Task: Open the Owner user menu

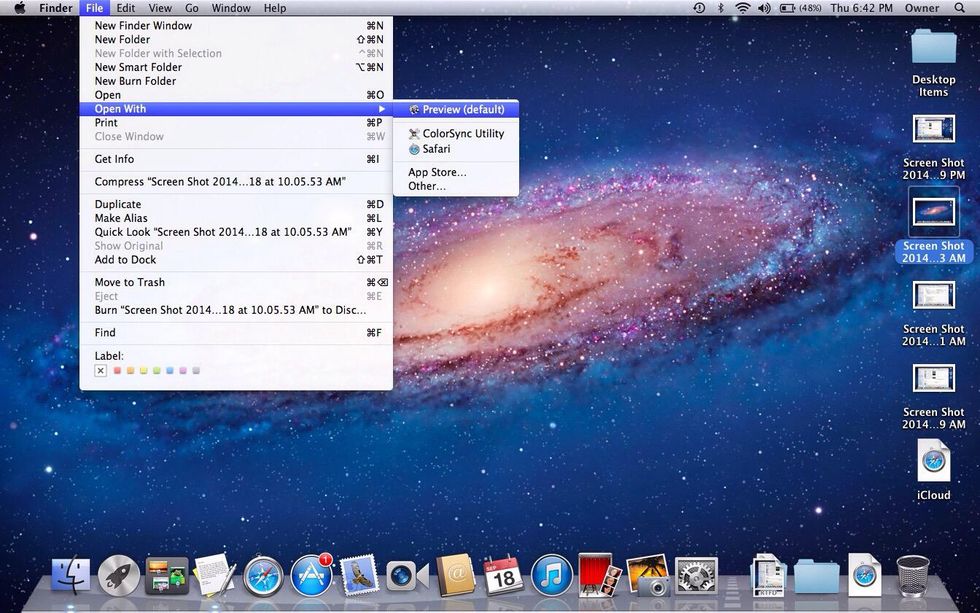Action: click(922, 8)
